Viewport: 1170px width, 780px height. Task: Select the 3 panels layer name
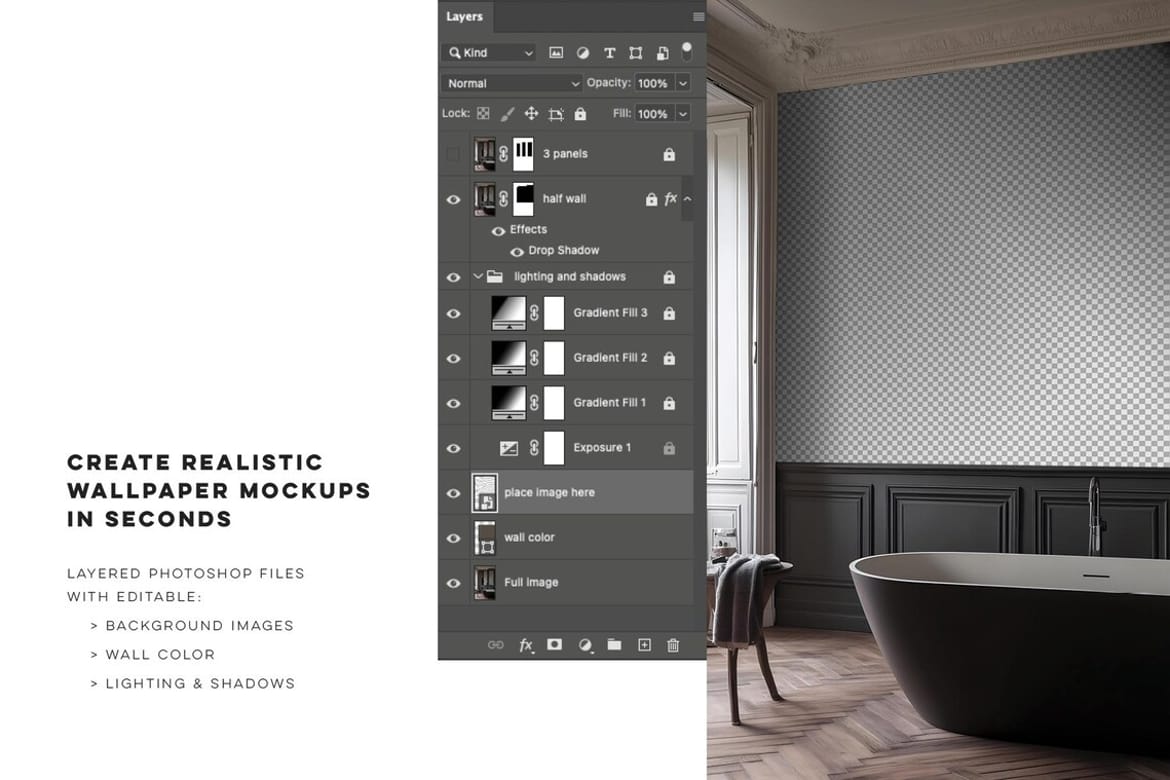point(565,154)
